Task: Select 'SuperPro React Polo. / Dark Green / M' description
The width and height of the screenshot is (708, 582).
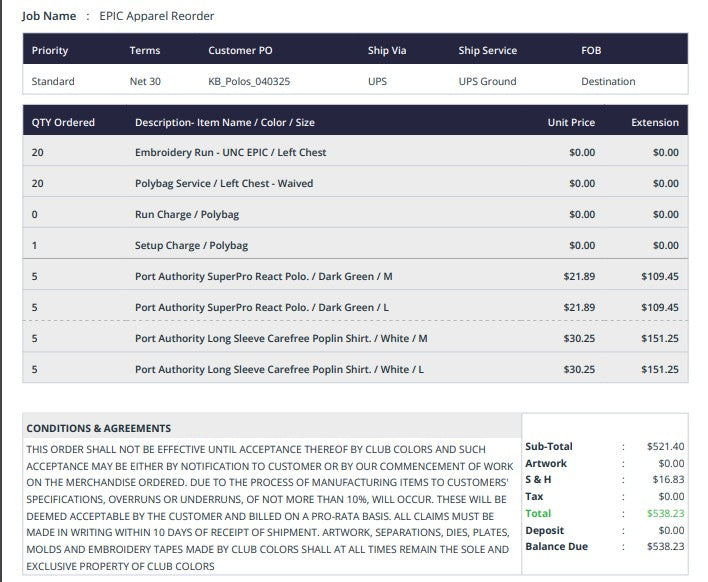Action: pos(264,276)
